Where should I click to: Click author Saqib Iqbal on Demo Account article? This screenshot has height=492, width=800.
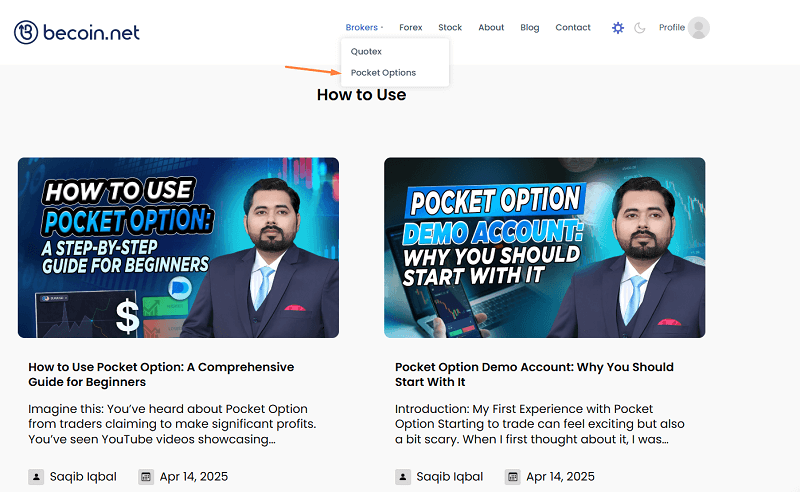449,477
